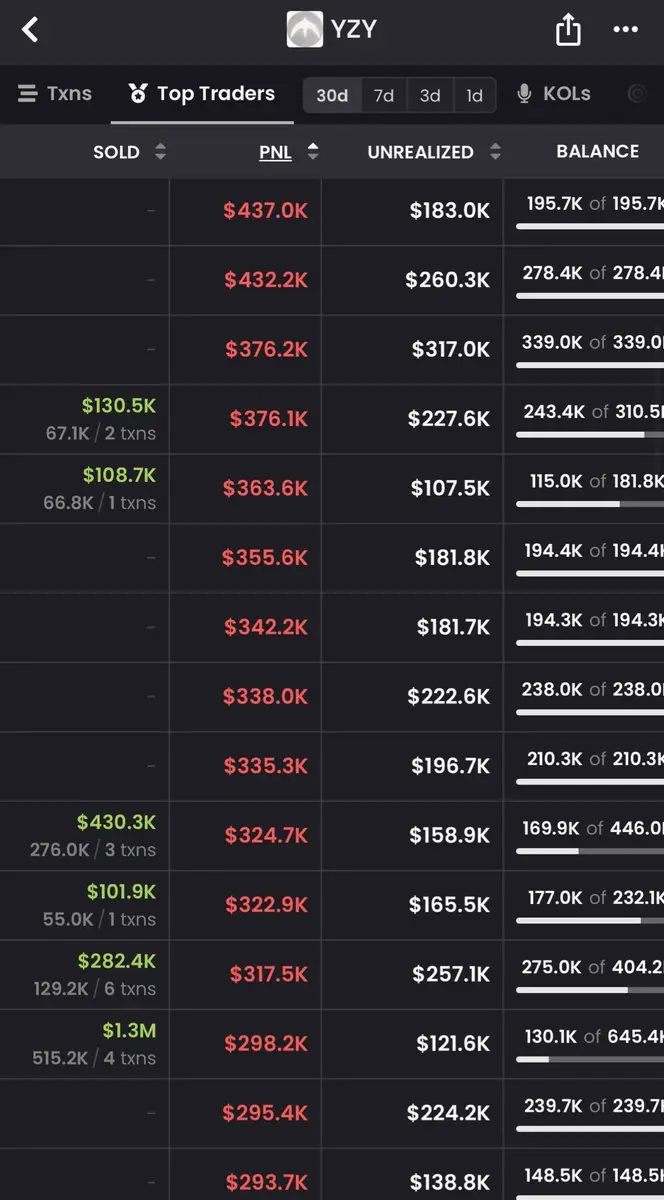Viewport: 664px width, 1200px height.
Task: Sort by the SOLD column arrows
Action: pyautogui.click(x=160, y=152)
